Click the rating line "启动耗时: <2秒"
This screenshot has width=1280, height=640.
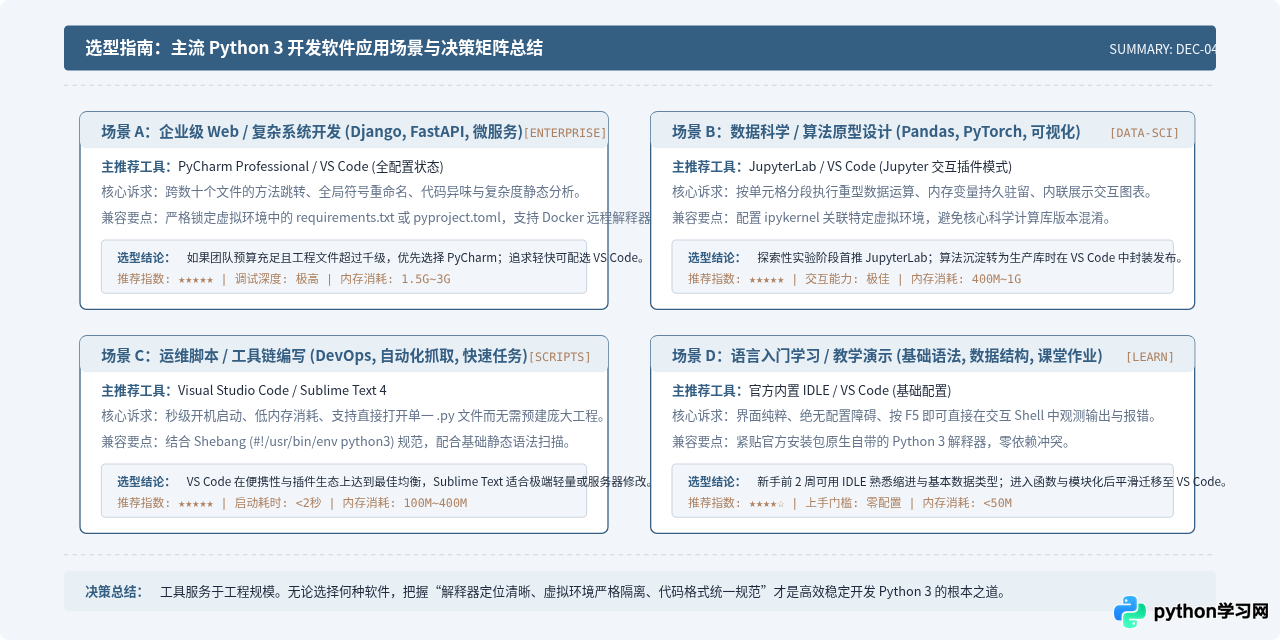click(x=292, y=503)
